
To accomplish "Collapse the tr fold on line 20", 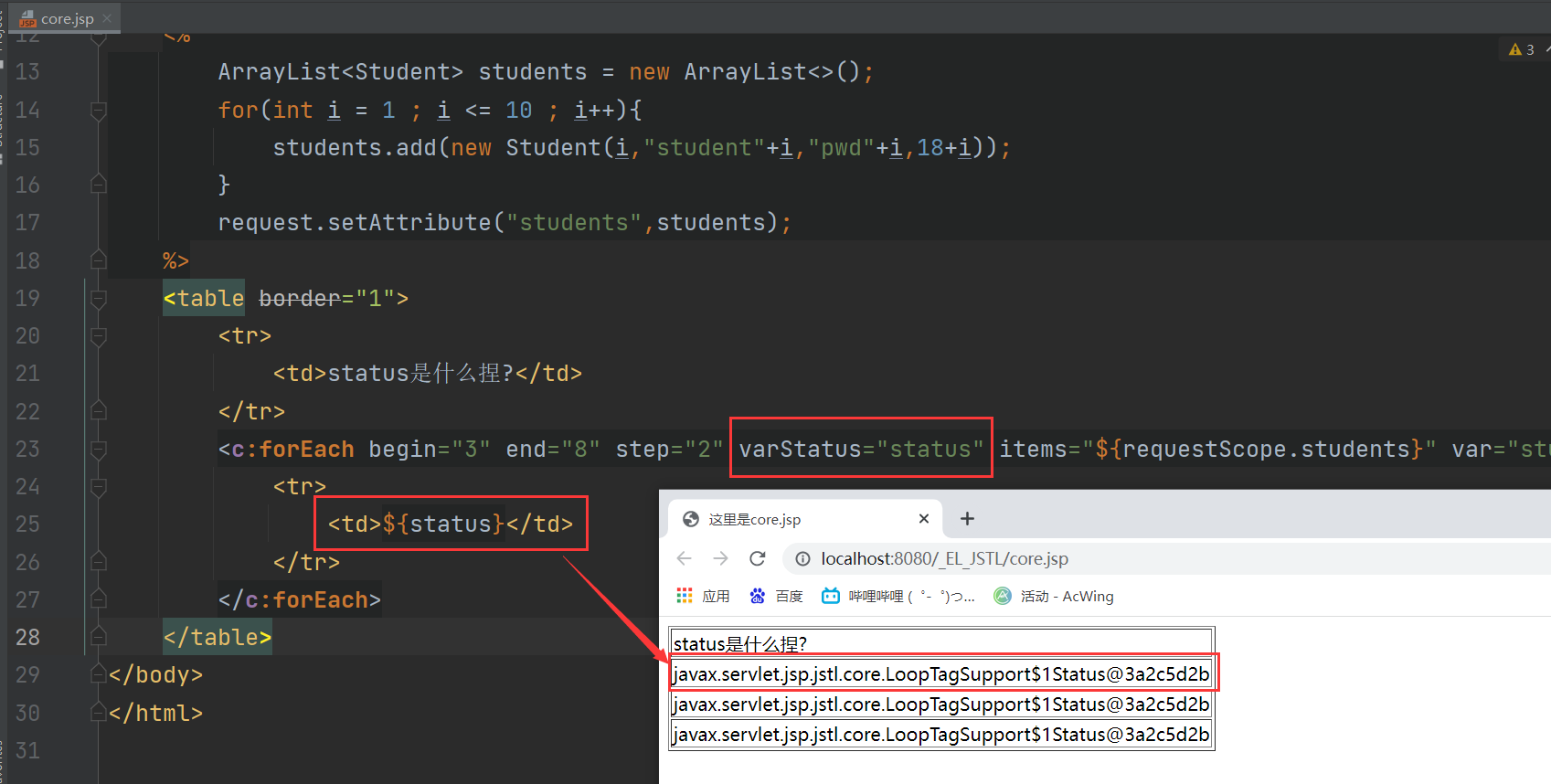I will 99,336.
